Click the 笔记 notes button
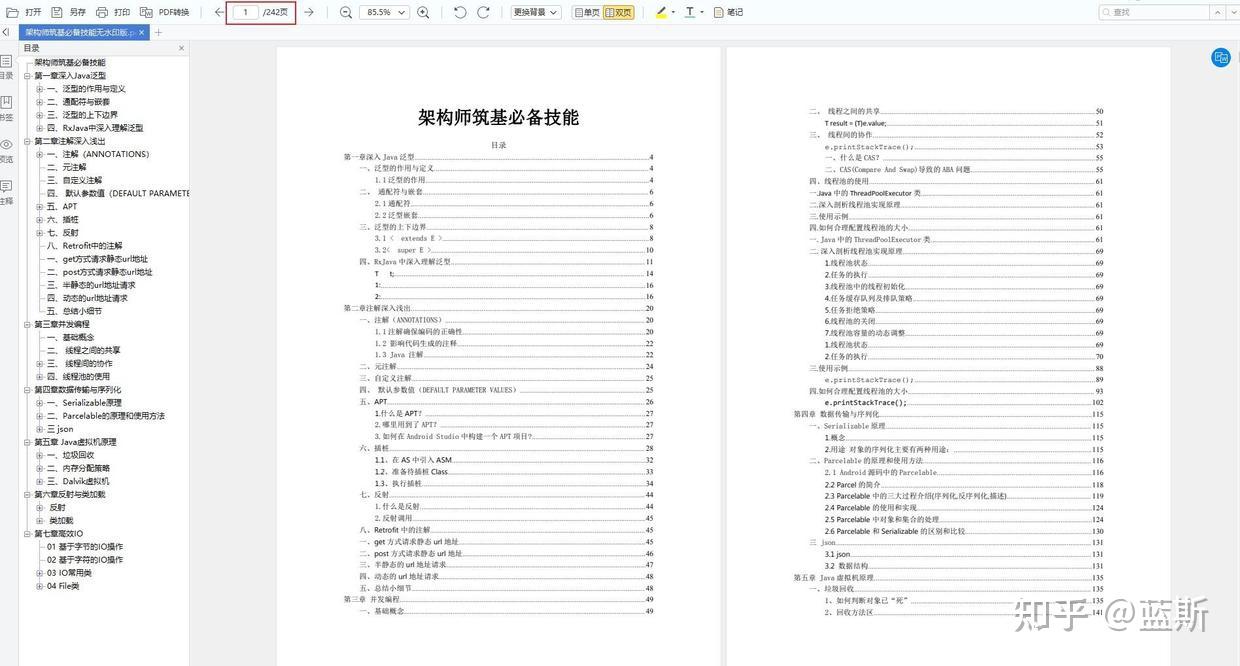Image resolution: width=1240 pixels, height=666 pixels. pos(728,12)
